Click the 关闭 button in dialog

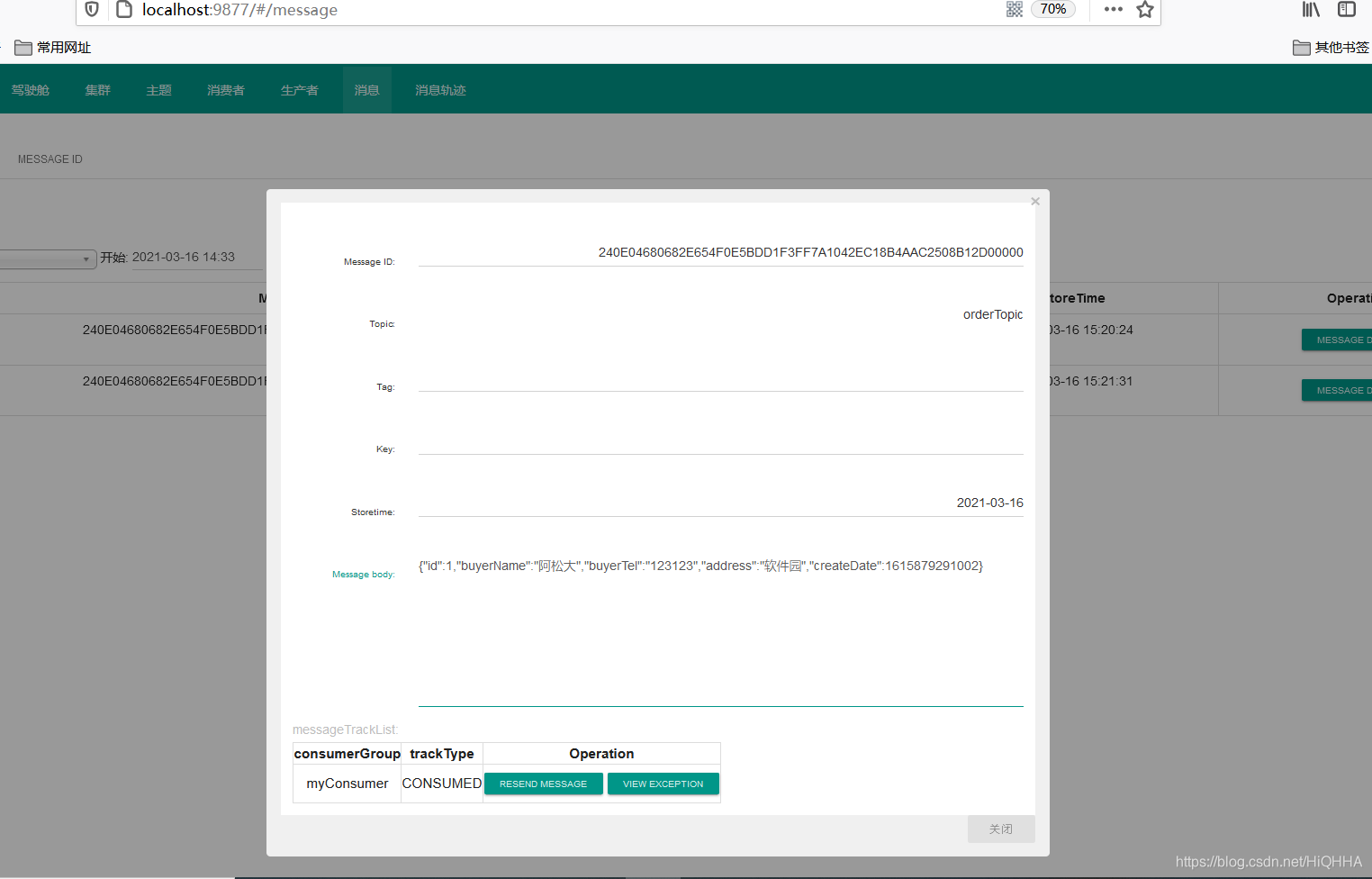[x=1001, y=829]
